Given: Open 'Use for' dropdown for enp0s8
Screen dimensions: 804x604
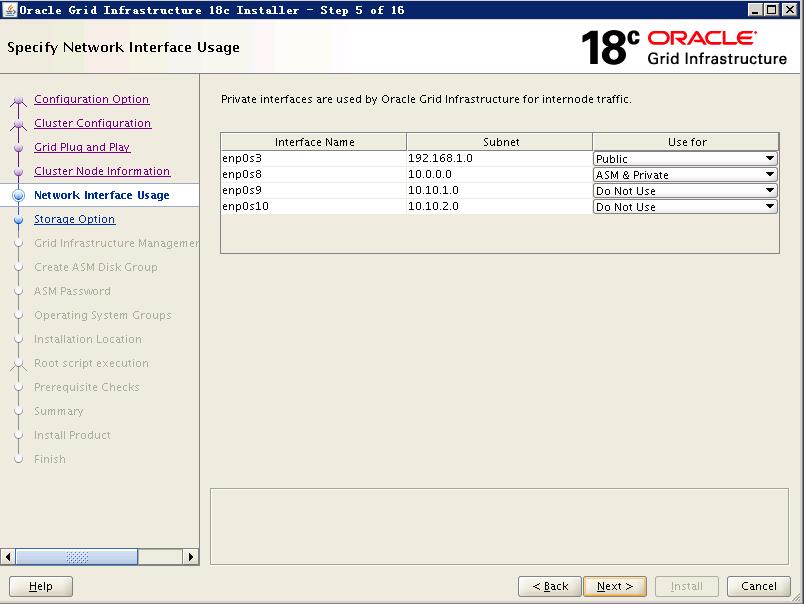Looking at the screenshot, I should (769, 175).
